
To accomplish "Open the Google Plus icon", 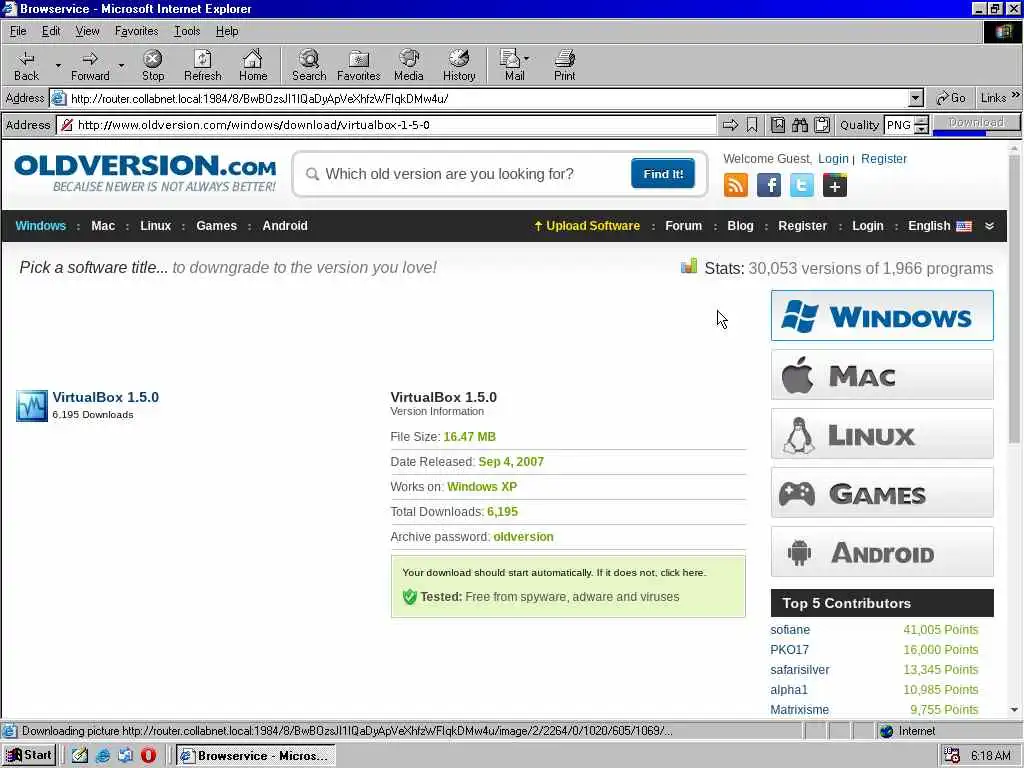I will pyautogui.click(x=835, y=185).
